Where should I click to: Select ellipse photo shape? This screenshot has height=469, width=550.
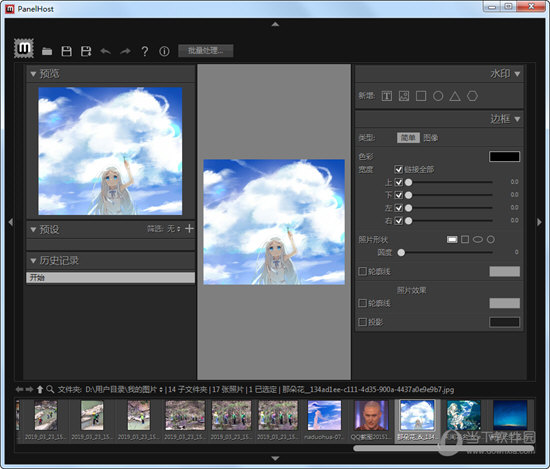pyautogui.click(x=478, y=239)
